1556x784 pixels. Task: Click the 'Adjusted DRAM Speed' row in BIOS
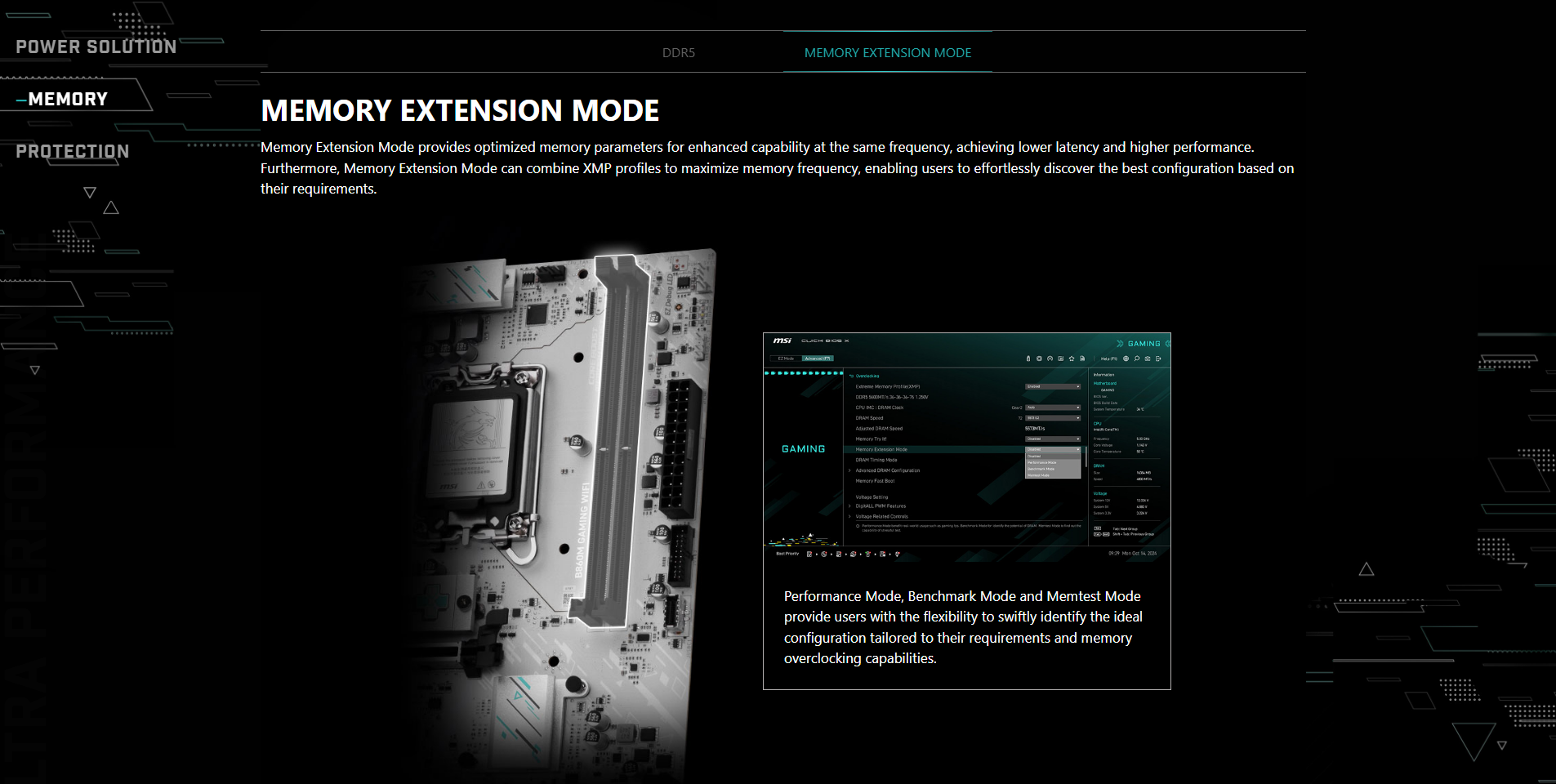tap(879, 429)
